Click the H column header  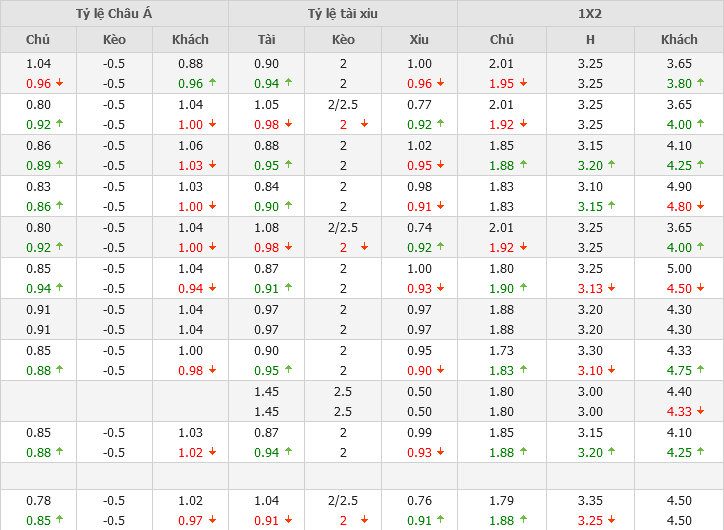coord(590,40)
